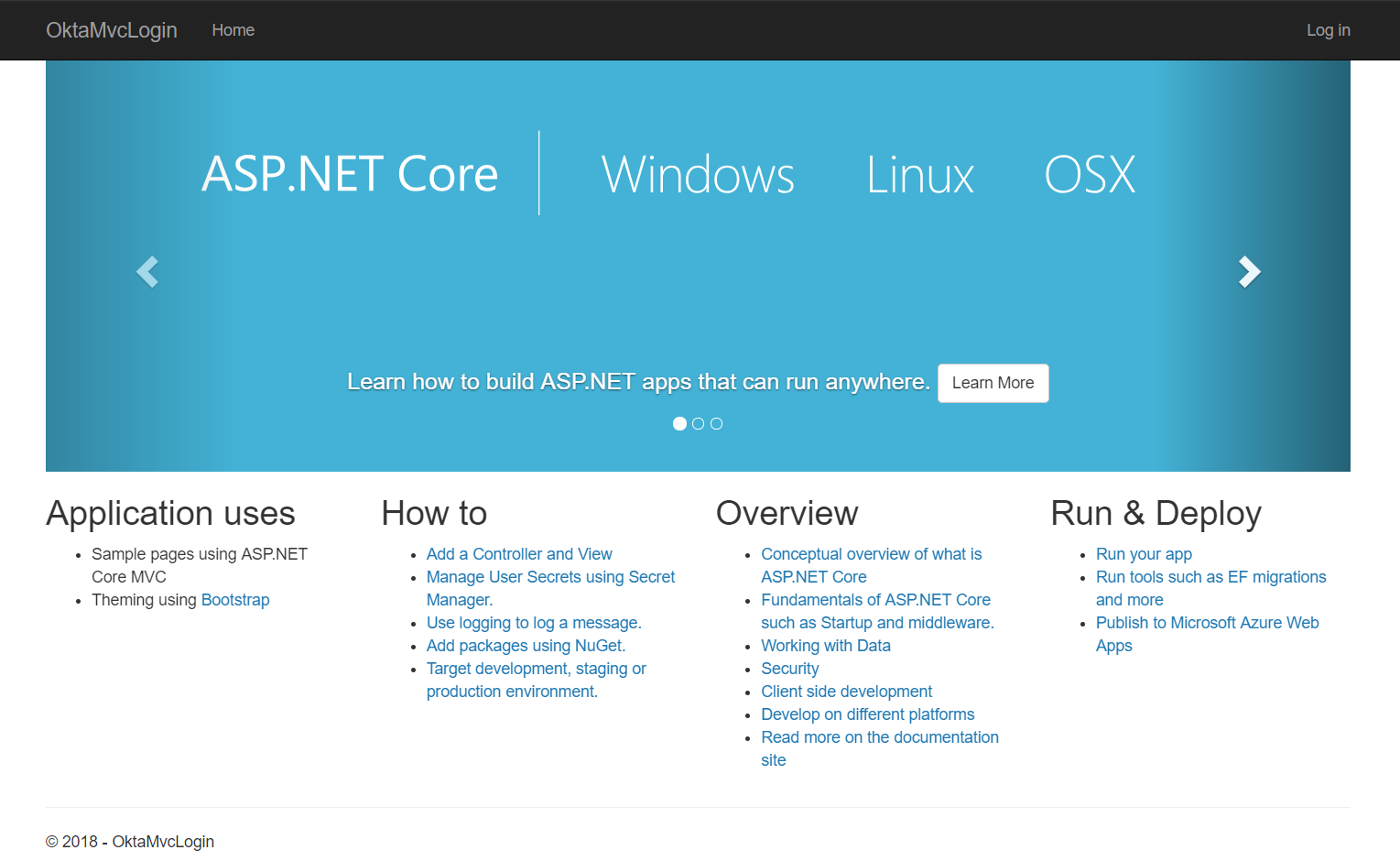Click the Security overview link
Image resolution: width=1400 pixels, height=861 pixels.
coord(789,669)
